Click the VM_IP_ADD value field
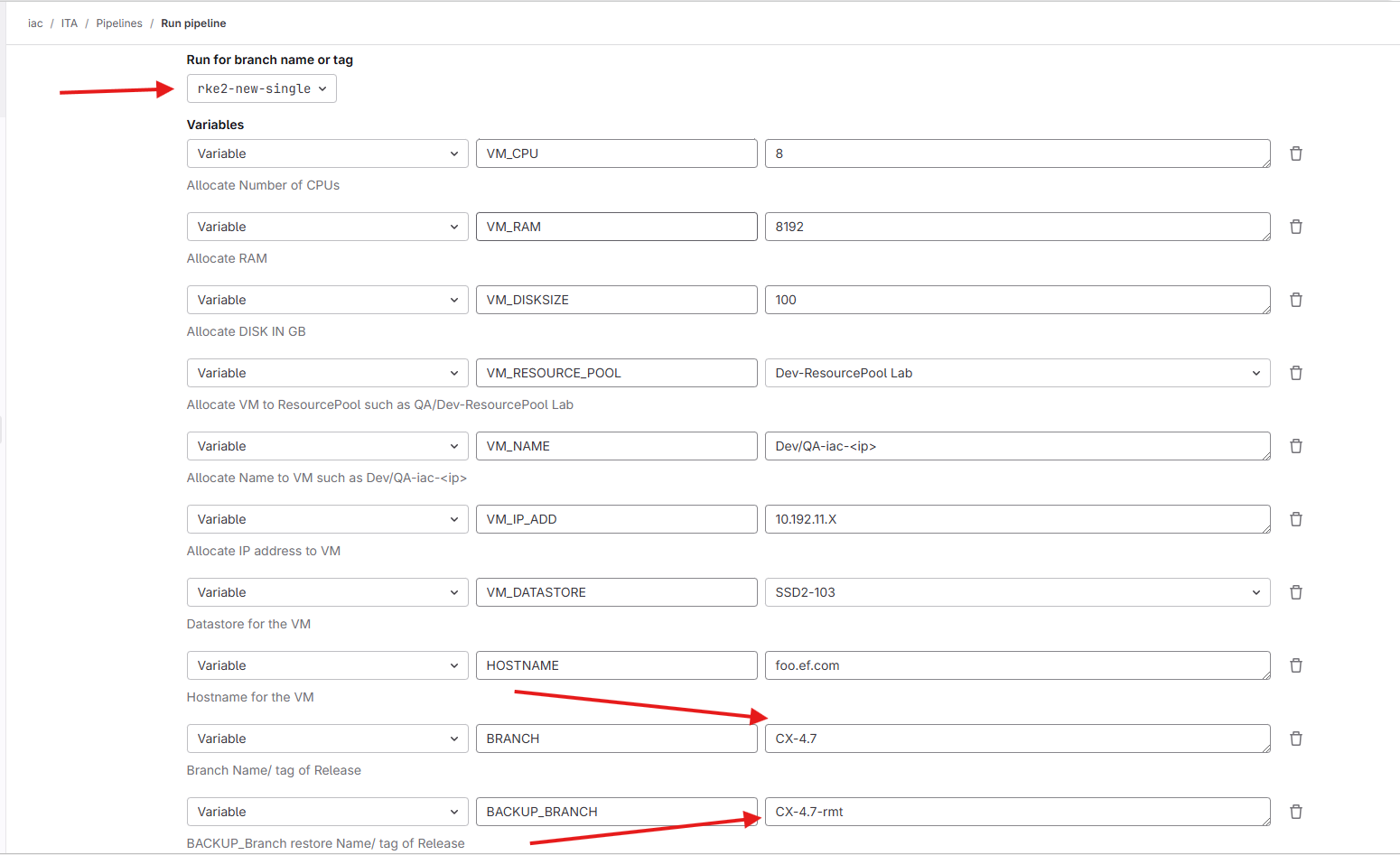The height and width of the screenshot is (855, 1400). click(1017, 519)
